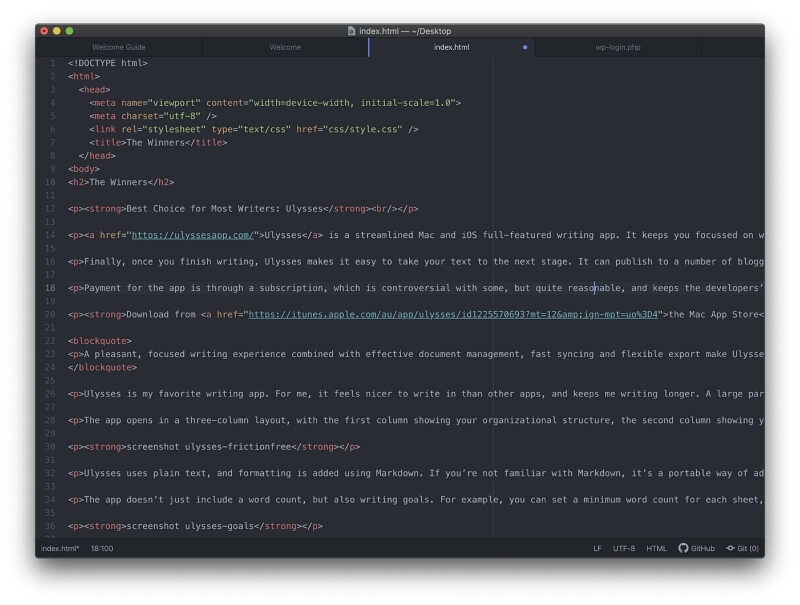Click cursor position 18:100 in status bar
The image size is (800, 605).
point(102,548)
